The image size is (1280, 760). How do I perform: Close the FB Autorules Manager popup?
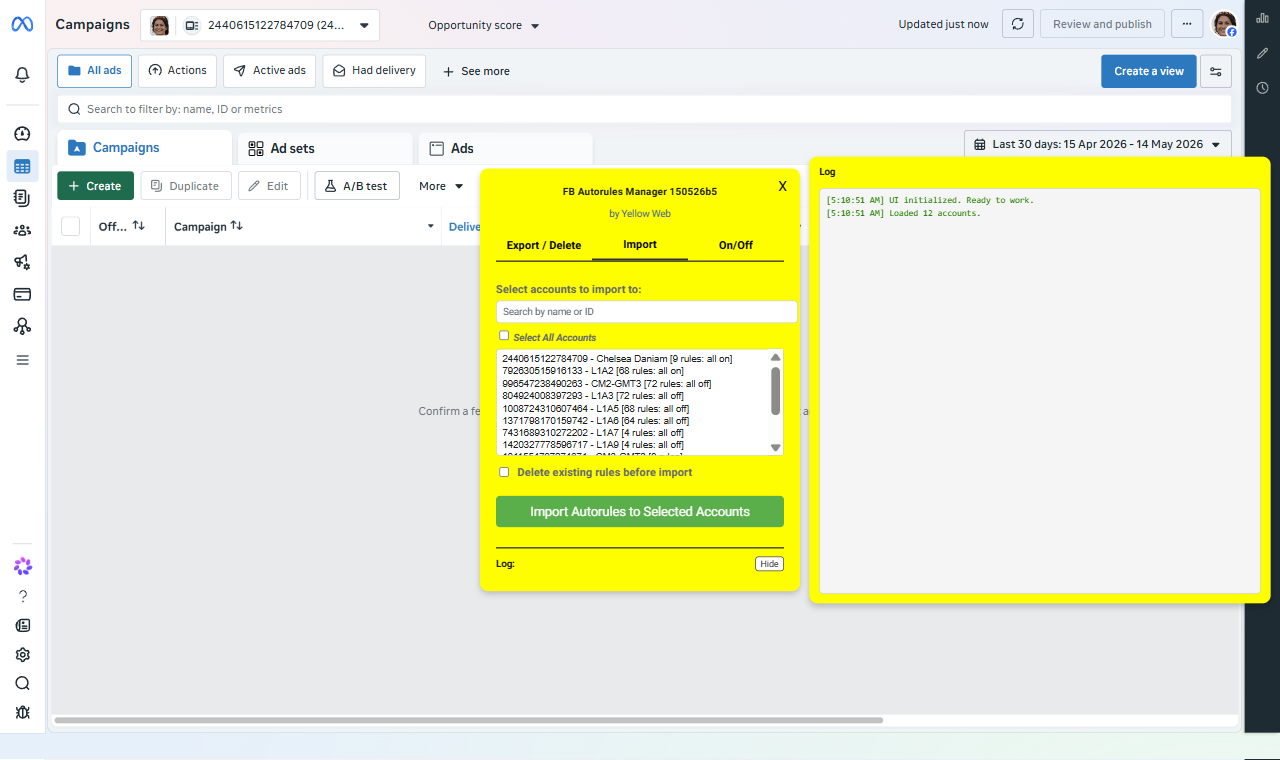pos(783,186)
